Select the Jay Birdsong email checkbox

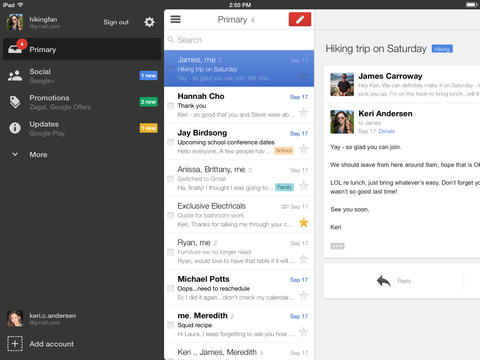tap(170, 142)
